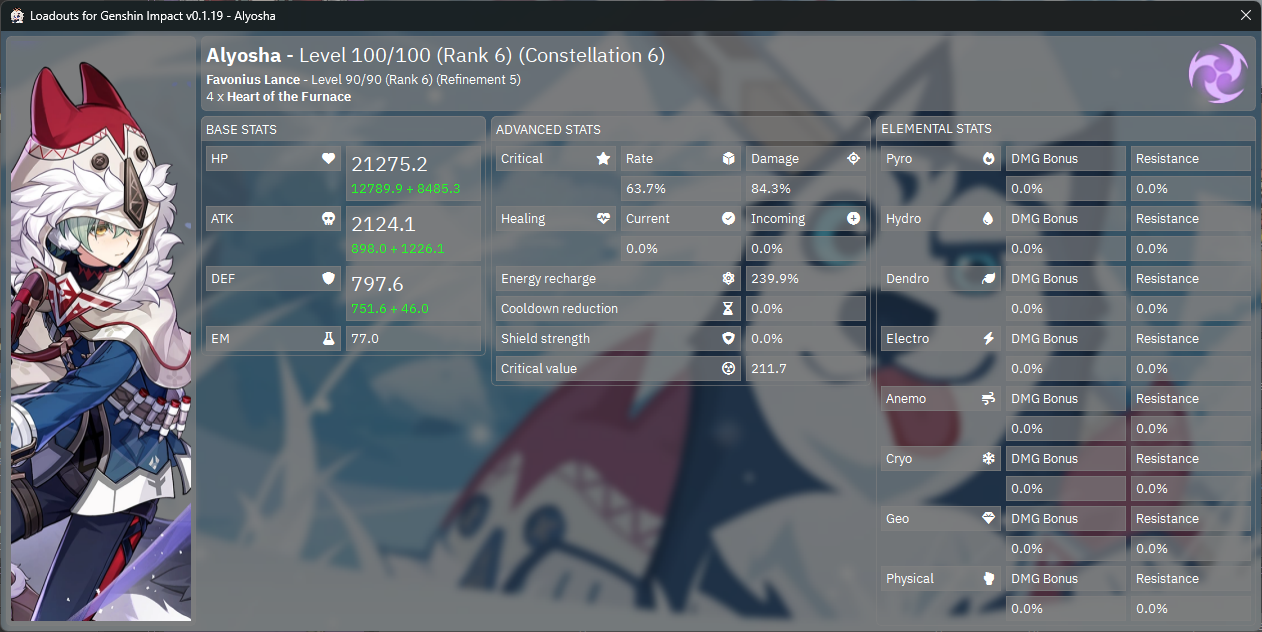Click the Dendro row Resistance label

pyautogui.click(x=1191, y=279)
